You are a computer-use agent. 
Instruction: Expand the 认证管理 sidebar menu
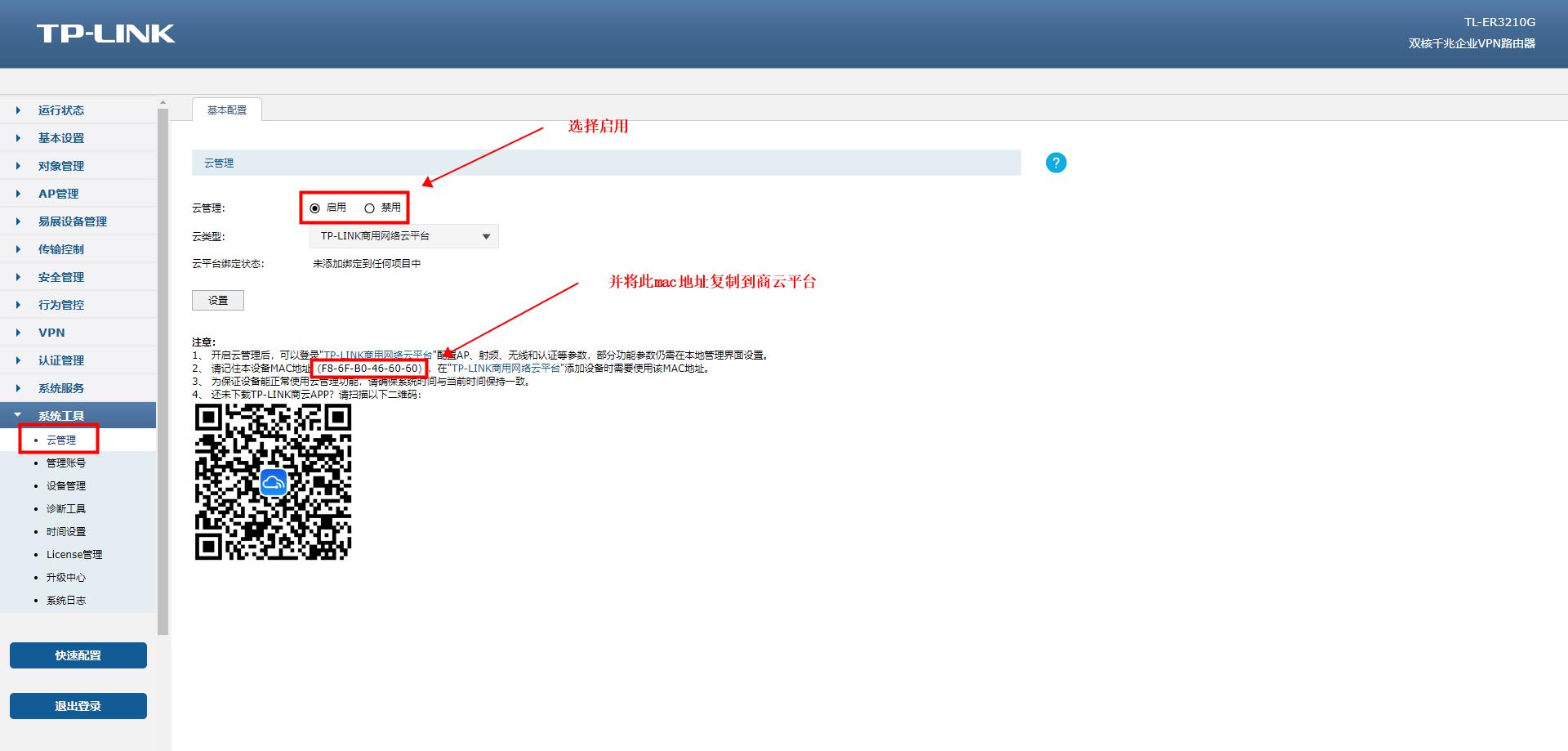(78, 360)
